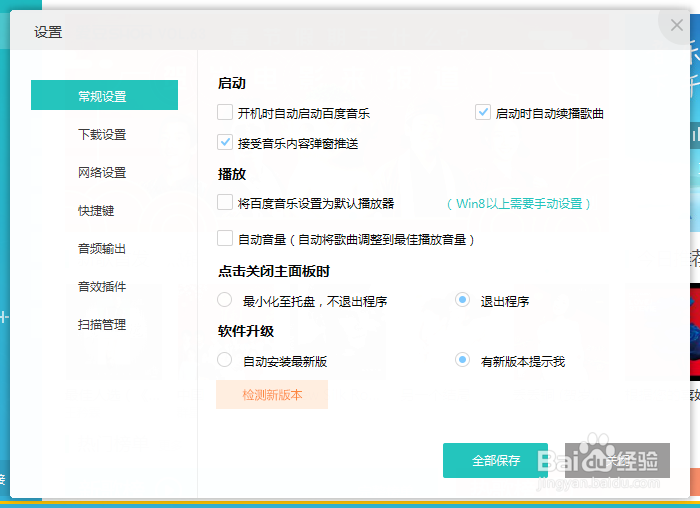Screen dimensions: 700x508
Task: Click the 设置 dialog title
Action: click(x=48, y=32)
